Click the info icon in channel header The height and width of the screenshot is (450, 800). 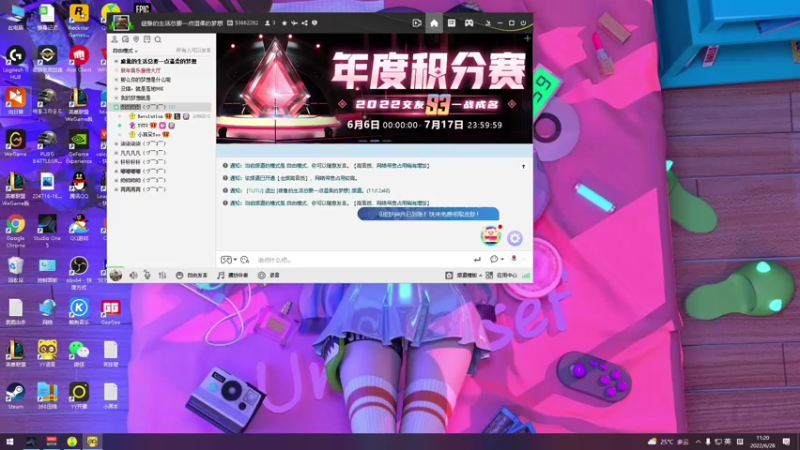pos(314,23)
